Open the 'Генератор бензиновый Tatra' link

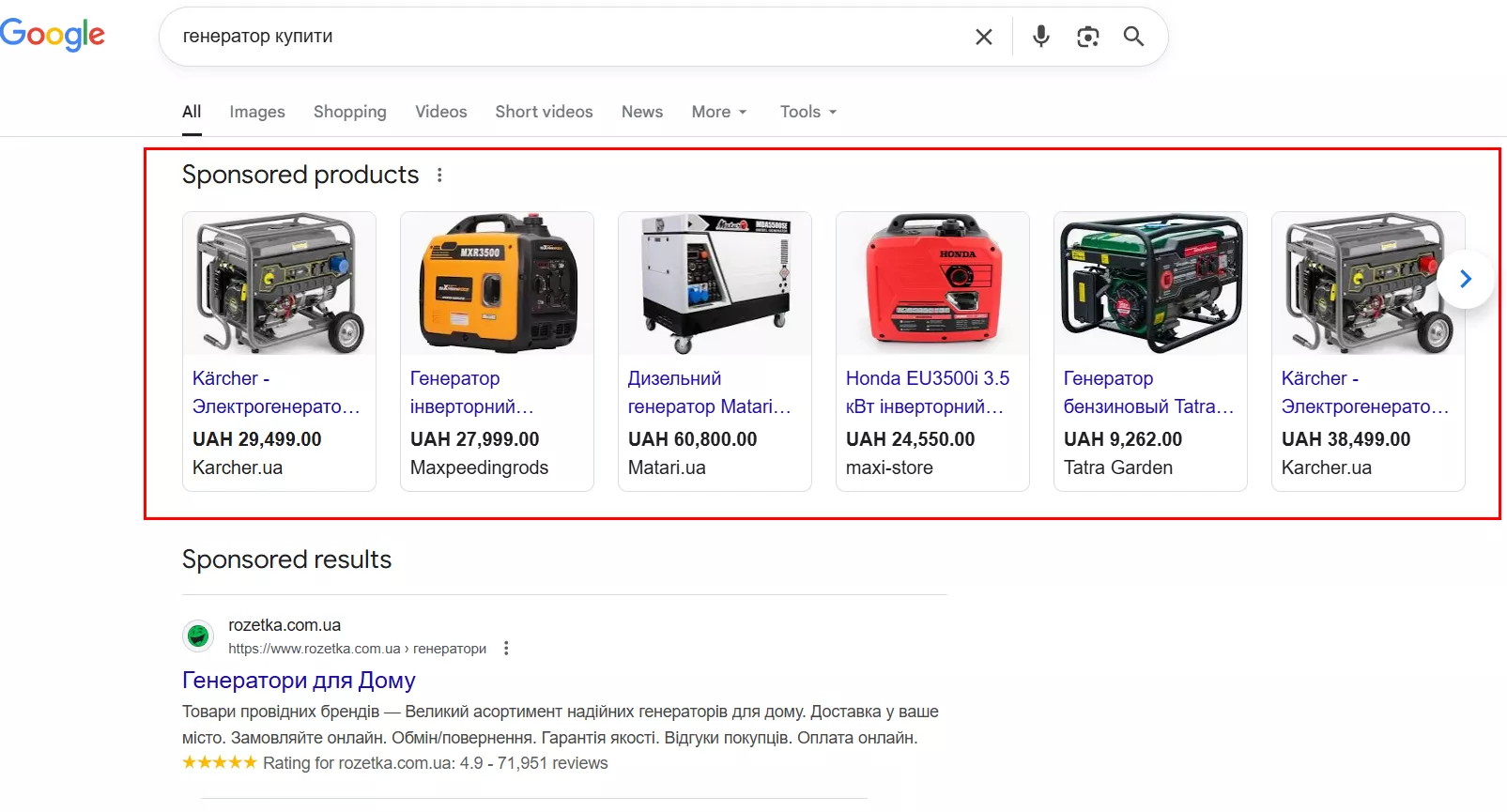[1148, 392]
